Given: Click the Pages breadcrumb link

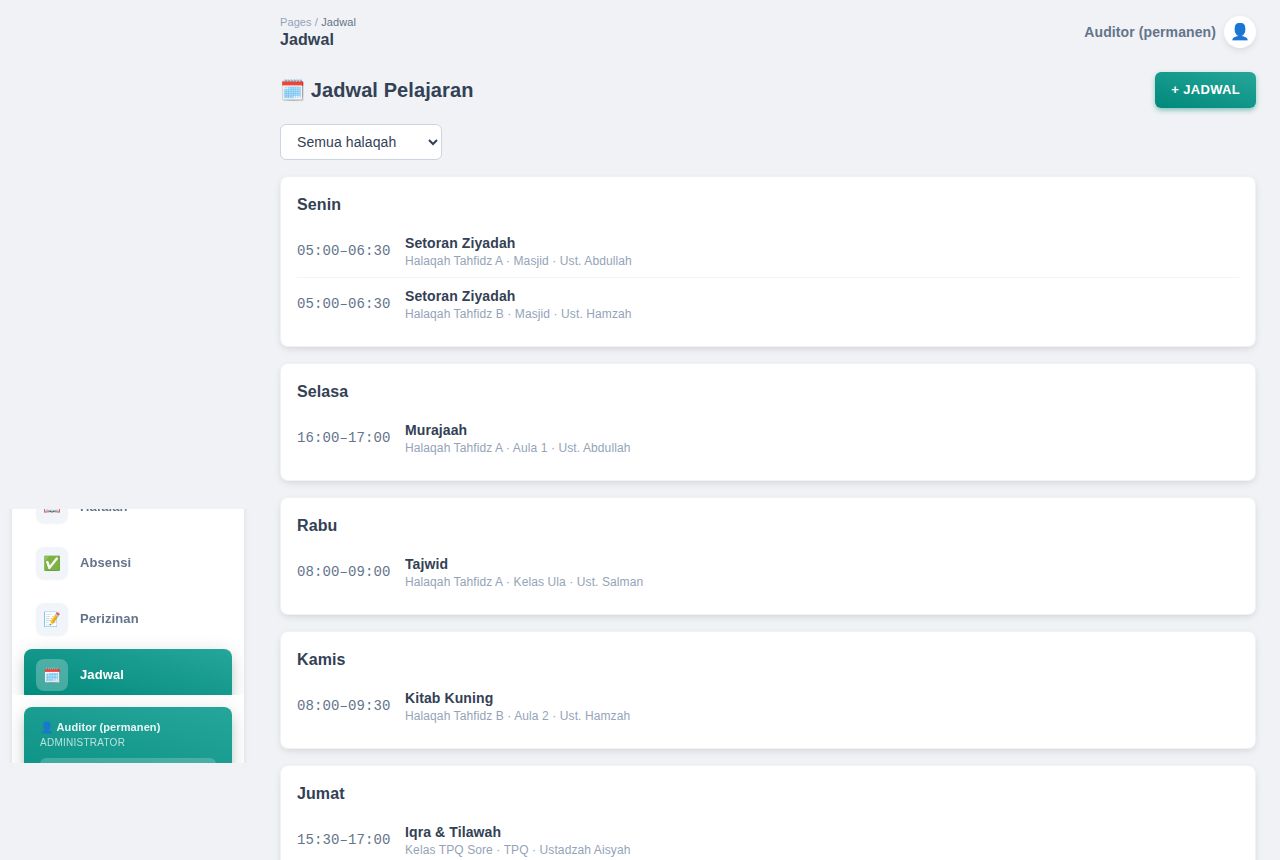Looking at the screenshot, I should (x=295, y=22).
